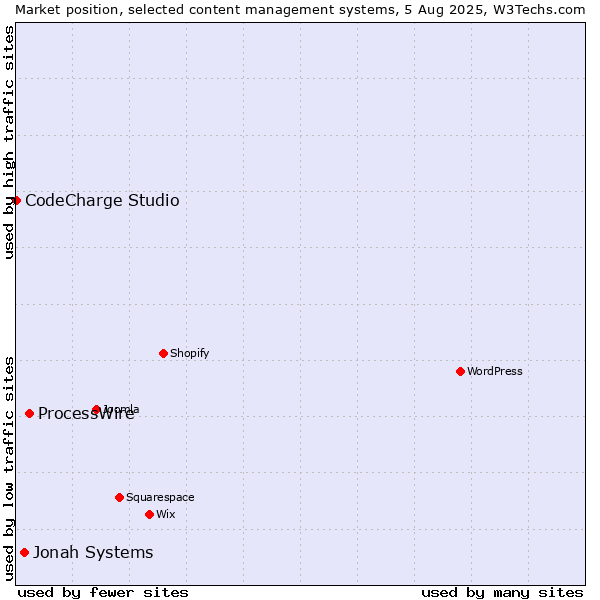
Task: Click the 'Squarespace' label
Action: click(160, 497)
